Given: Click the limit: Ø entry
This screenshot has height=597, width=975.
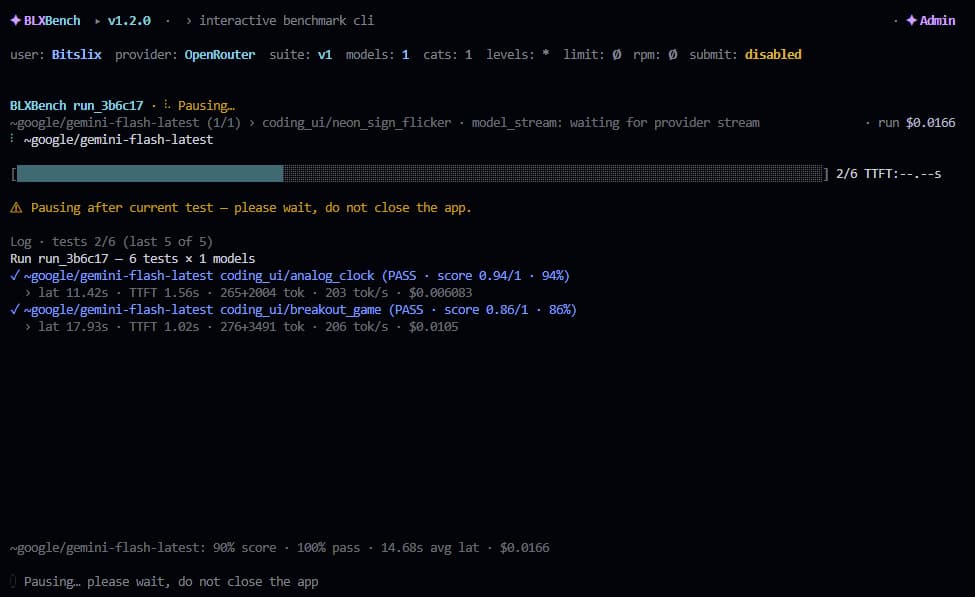Looking at the screenshot, I should (x=592, y=55).
